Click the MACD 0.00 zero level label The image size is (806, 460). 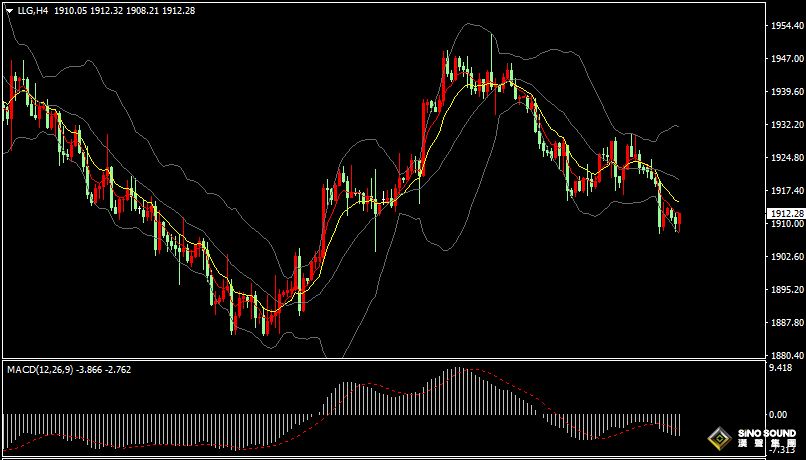pyautogui.click(x=776, y=413)
